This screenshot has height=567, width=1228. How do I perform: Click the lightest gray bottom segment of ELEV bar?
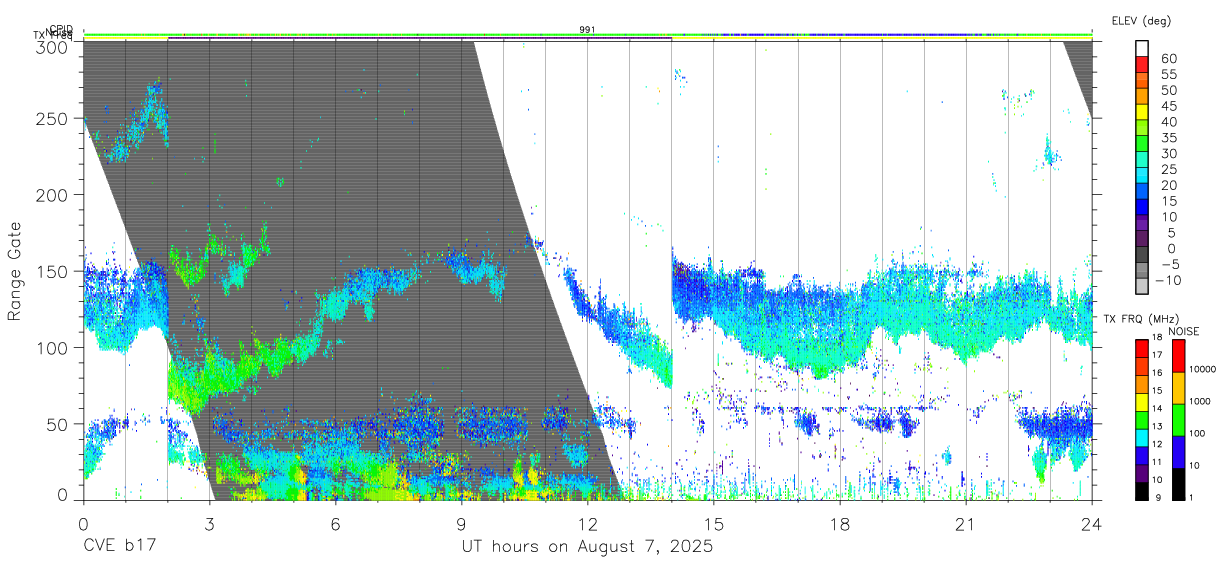click(1142, 286)
